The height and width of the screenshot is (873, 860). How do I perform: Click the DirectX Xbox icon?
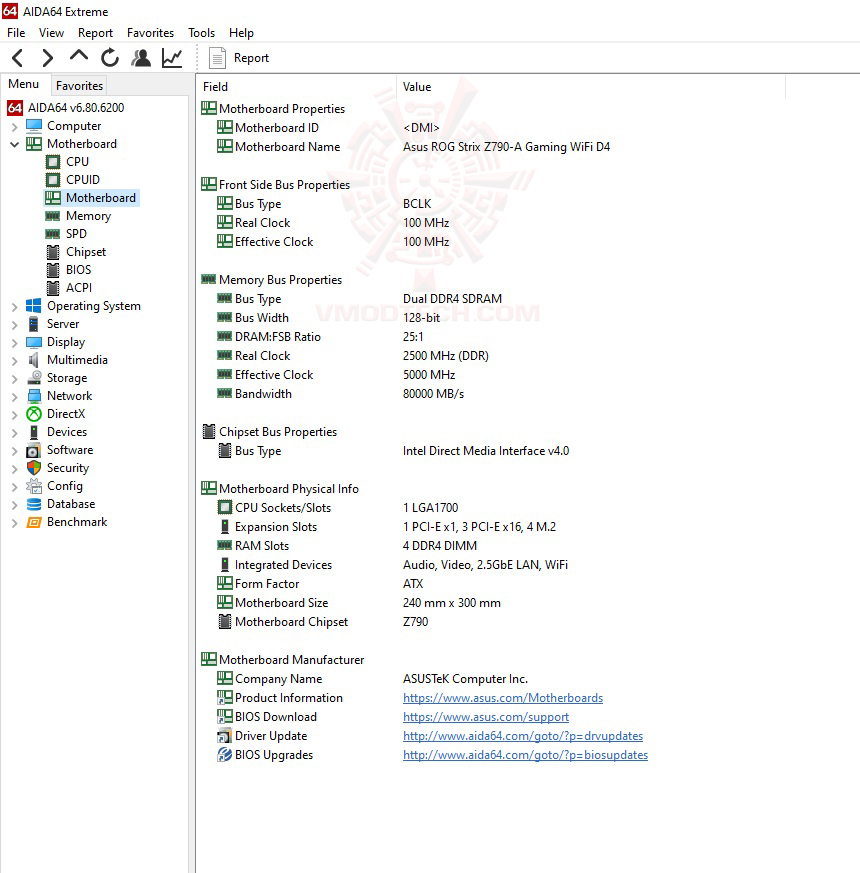tap(34, 414)
